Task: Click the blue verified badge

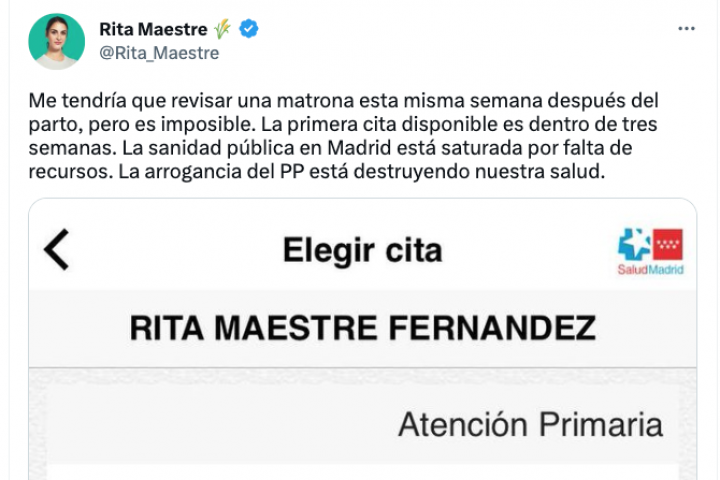Action: click(249, 30)
